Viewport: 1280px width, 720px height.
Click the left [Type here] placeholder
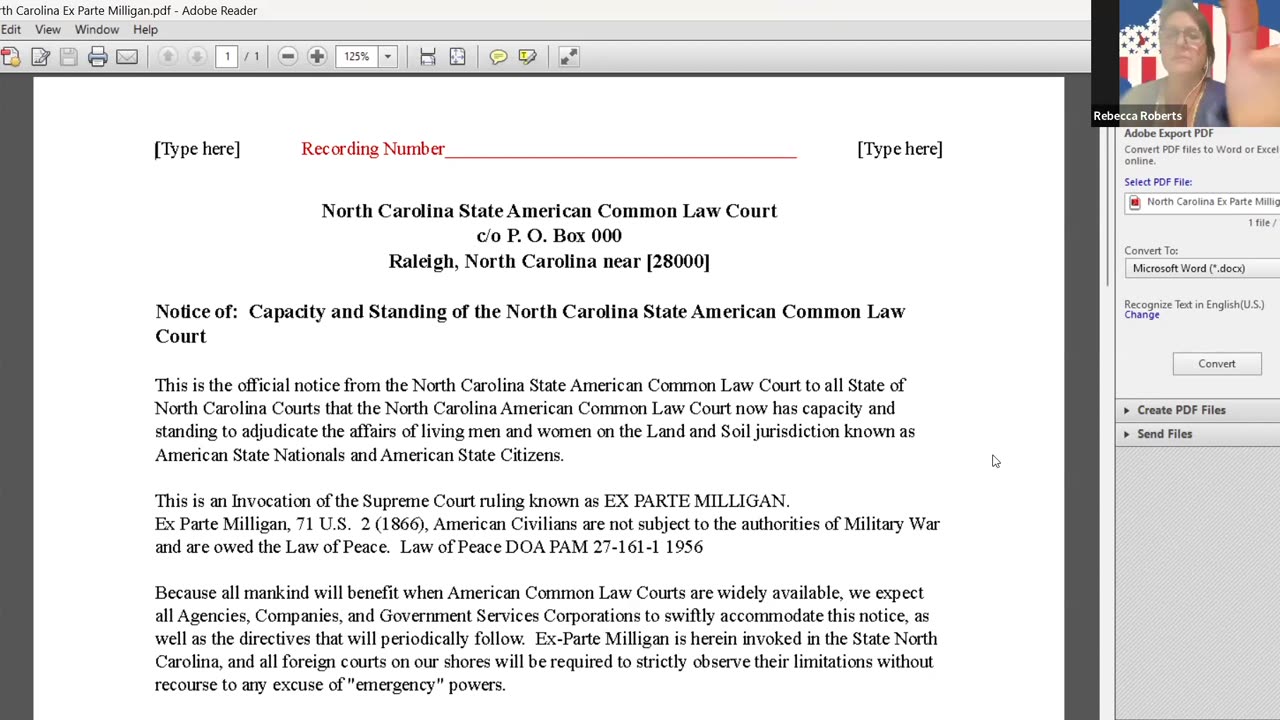[x=197, y=149]
